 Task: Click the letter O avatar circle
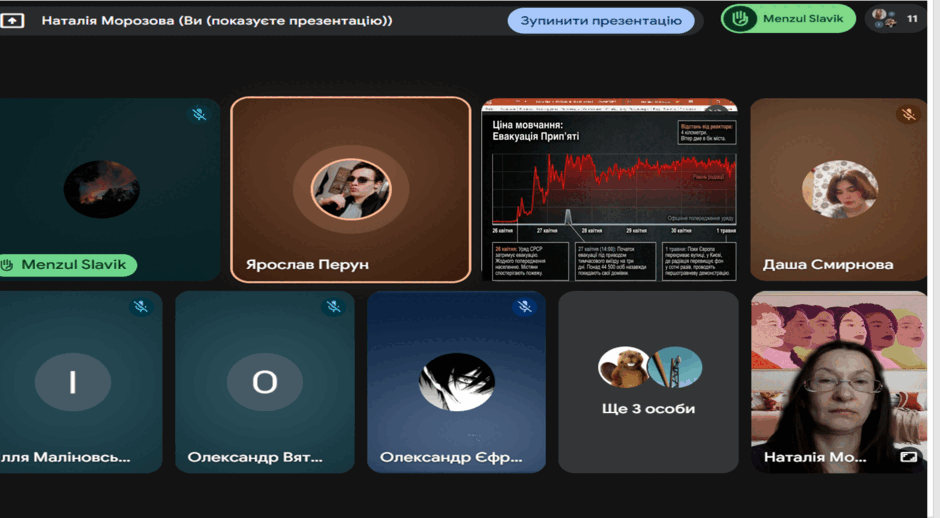point(264,382)
